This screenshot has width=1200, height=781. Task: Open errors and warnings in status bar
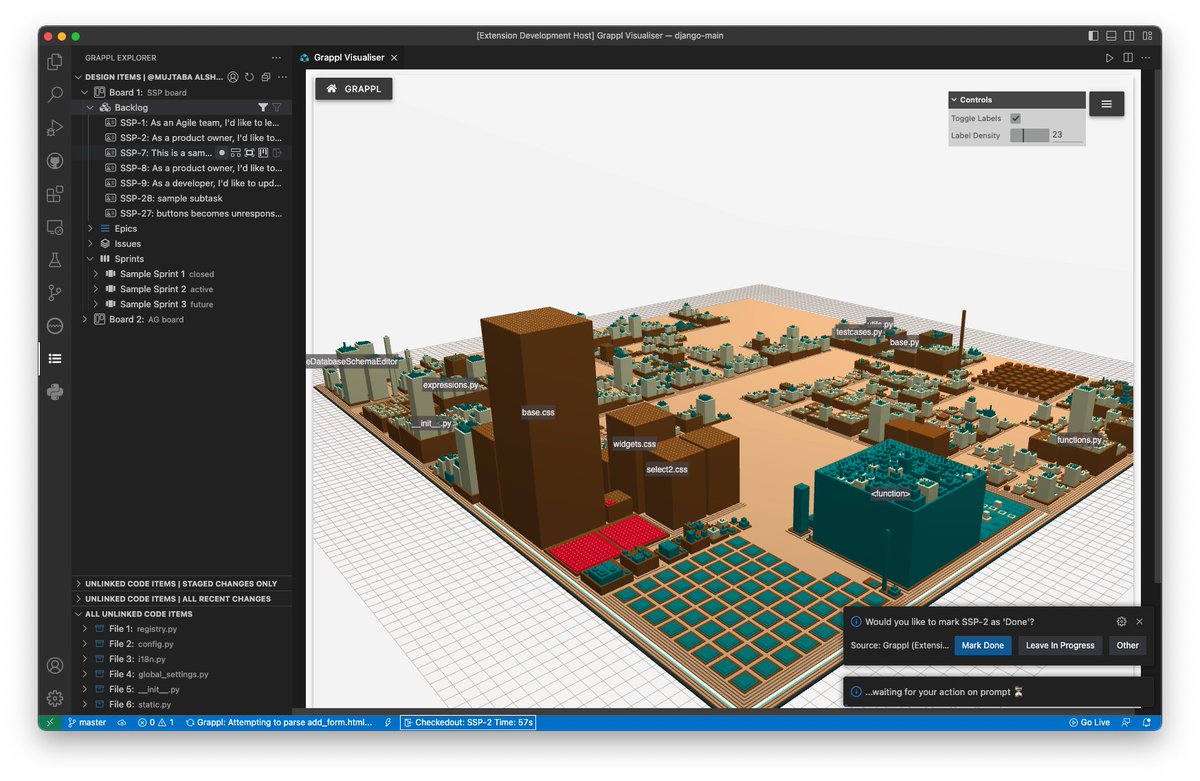[x=155, y=722]
